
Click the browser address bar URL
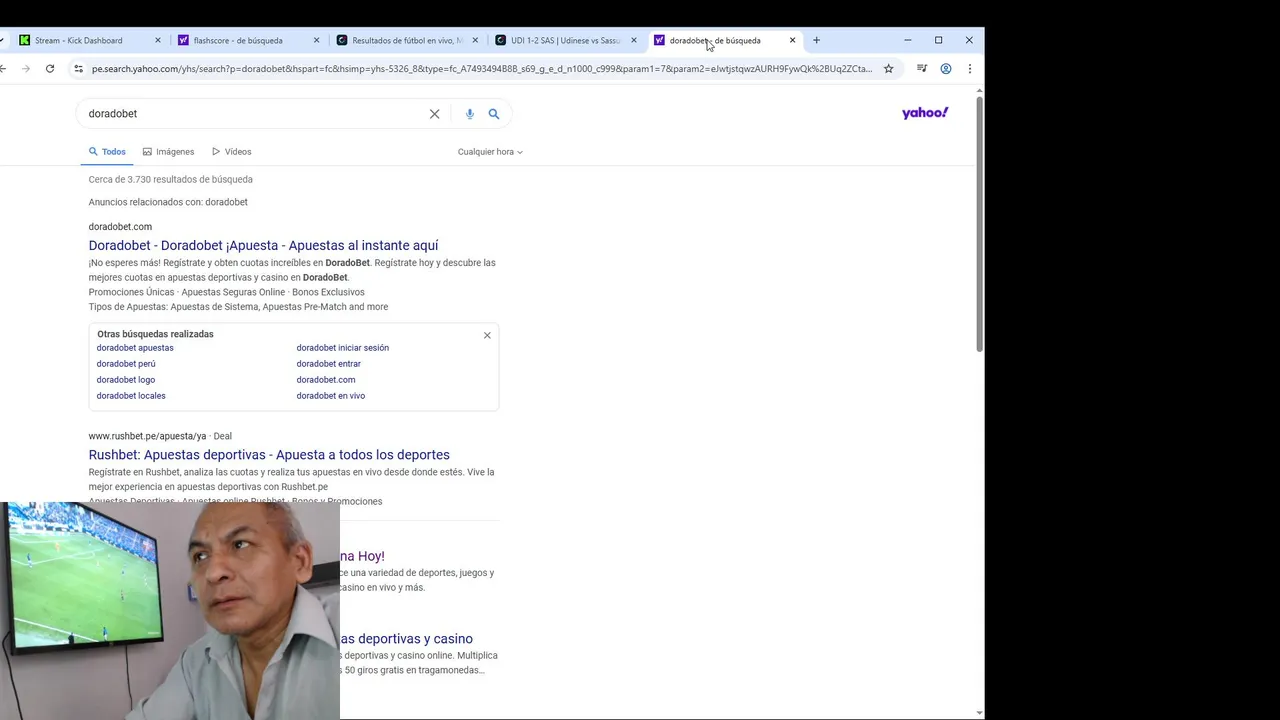click(x=481, y=69)
